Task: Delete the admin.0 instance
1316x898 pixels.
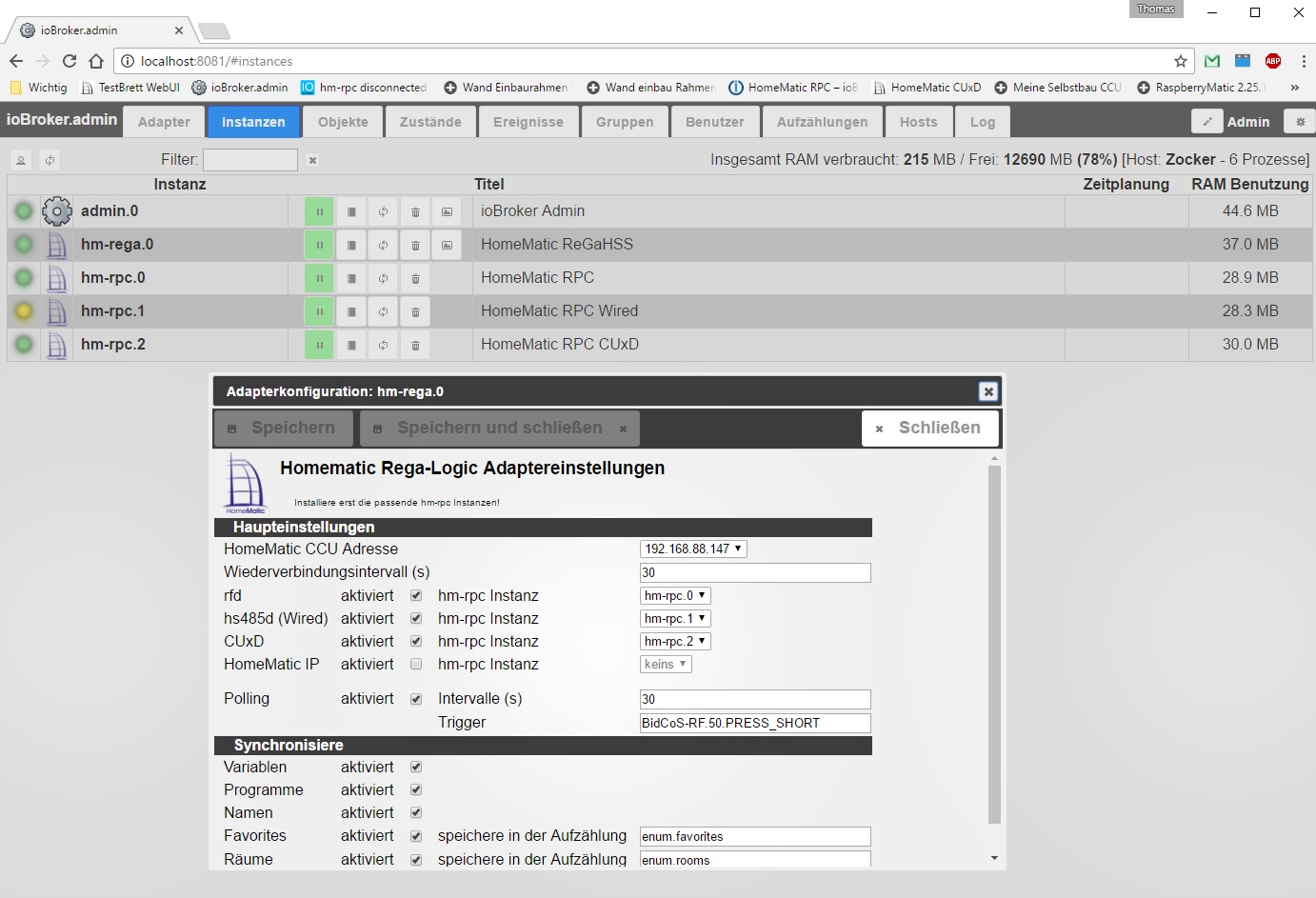Action: (x=415, y=211)
